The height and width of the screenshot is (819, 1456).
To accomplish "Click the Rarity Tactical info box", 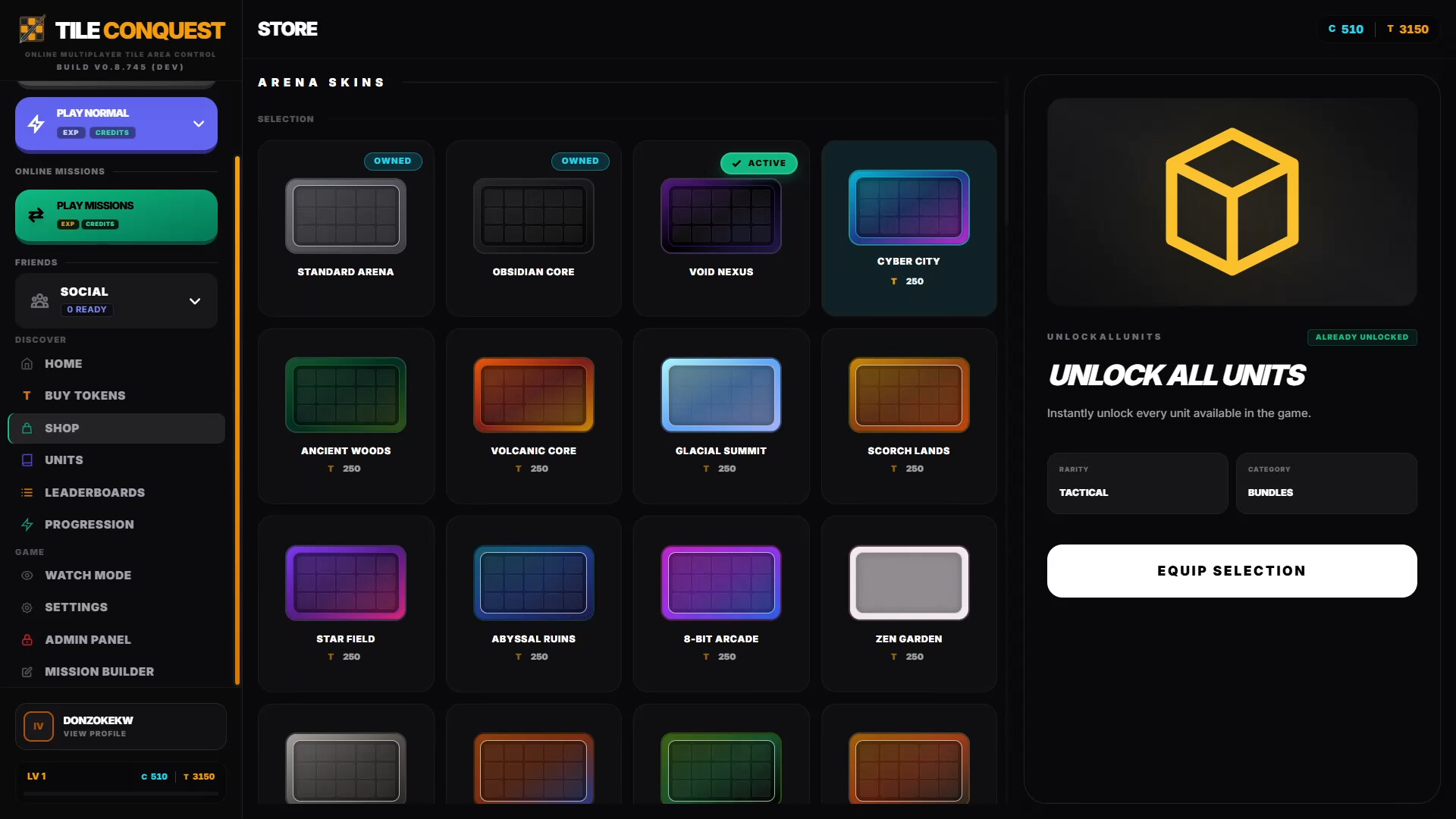I will (1137, 484).
